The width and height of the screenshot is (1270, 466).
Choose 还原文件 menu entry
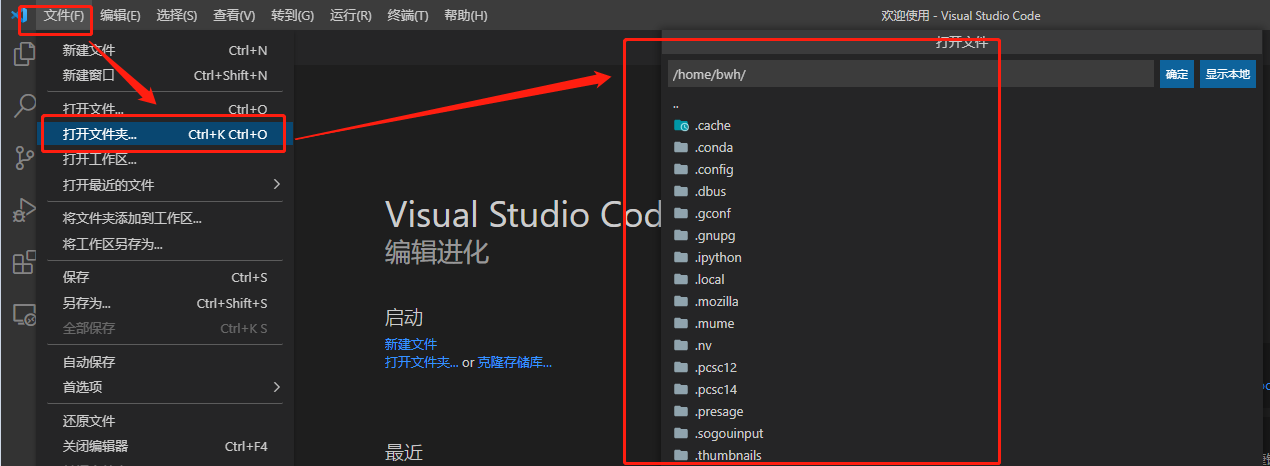pos(164,421)
